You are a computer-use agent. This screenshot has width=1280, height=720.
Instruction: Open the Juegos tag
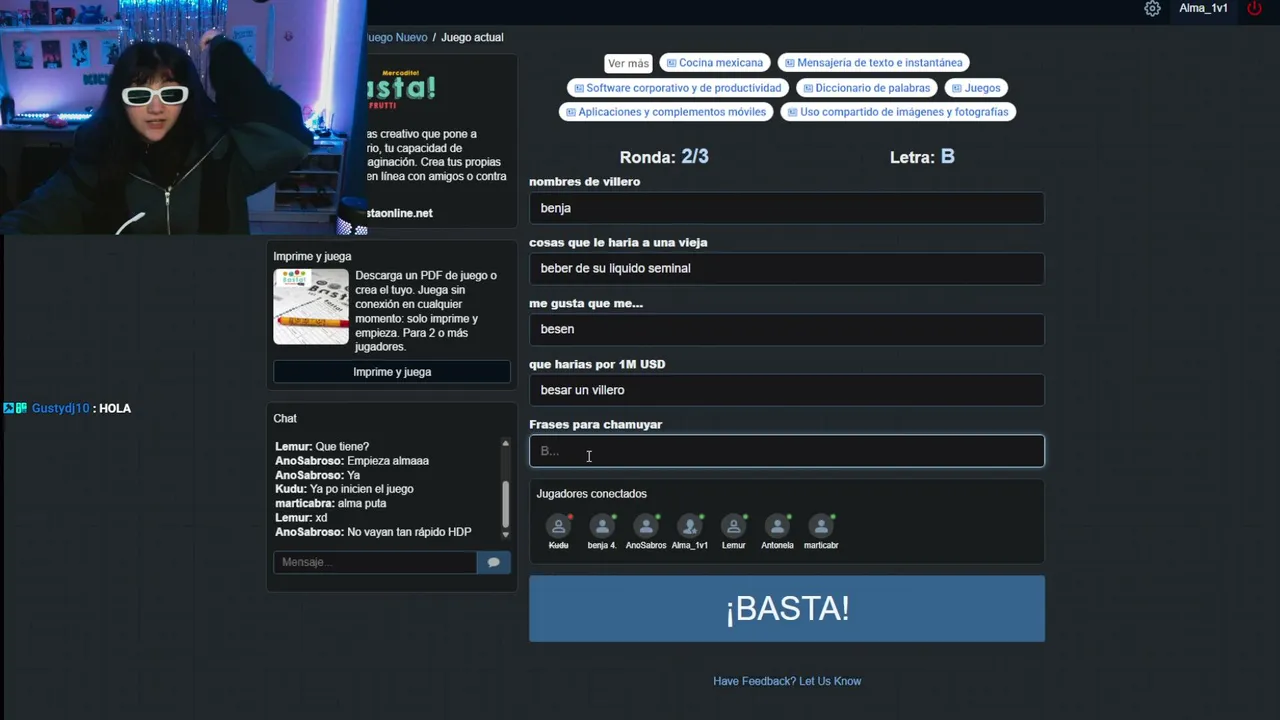click(976, 88)
